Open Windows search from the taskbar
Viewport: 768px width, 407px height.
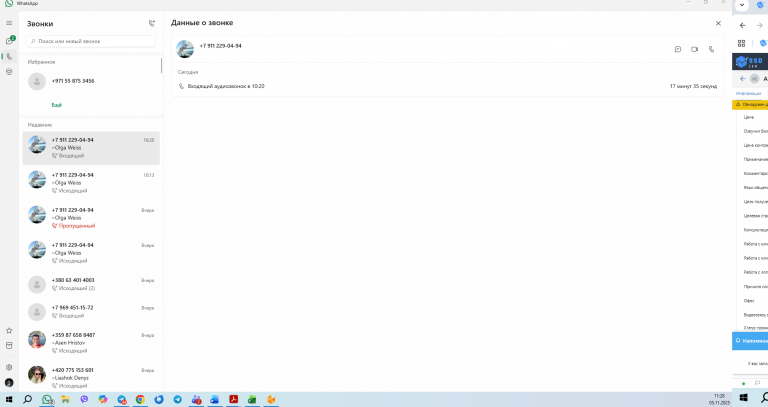click(x=27, y=400)
